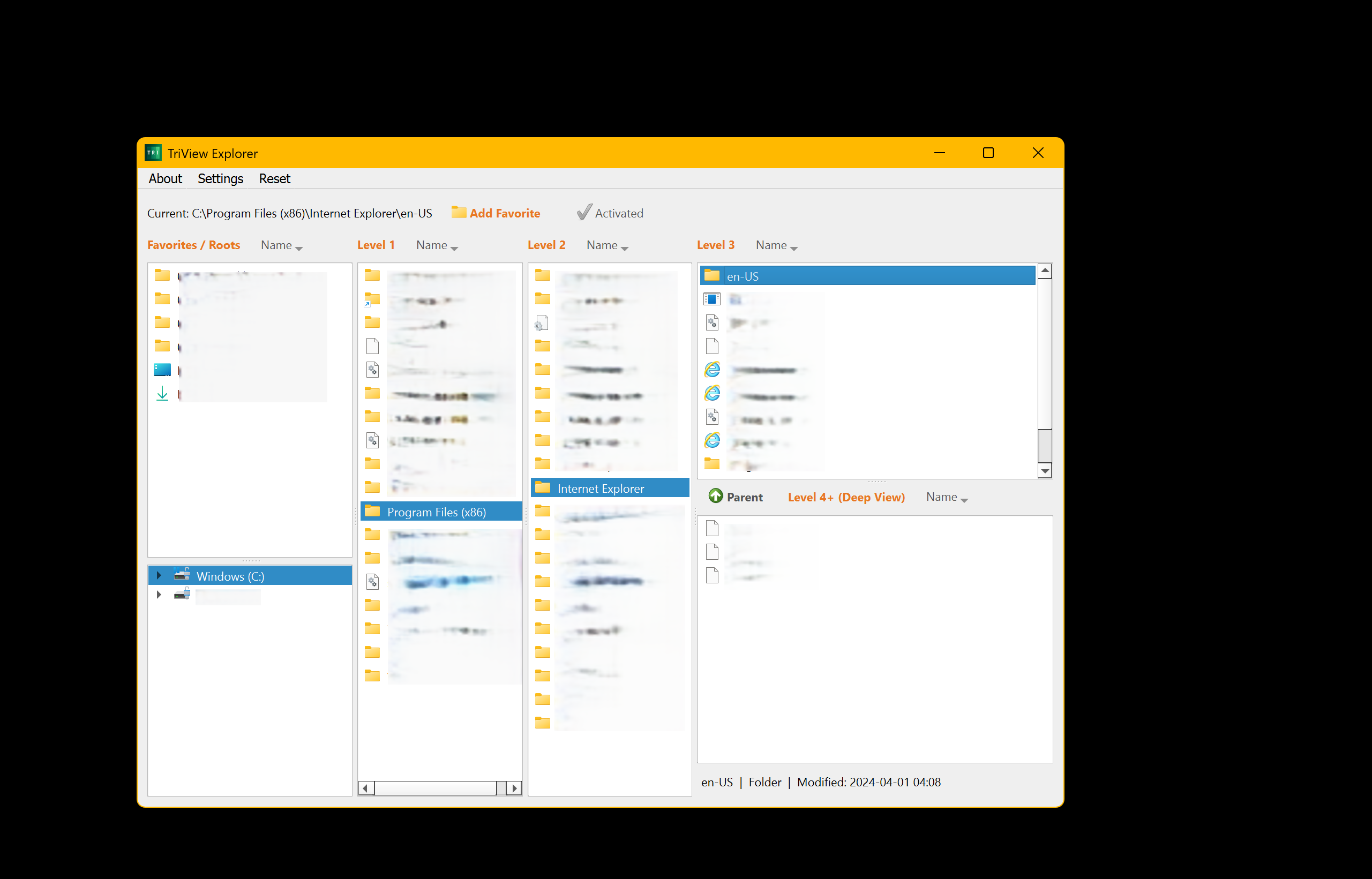Click the blue monitor icon in Favorites list
The image size is (1372, 879).
(162, 370)
